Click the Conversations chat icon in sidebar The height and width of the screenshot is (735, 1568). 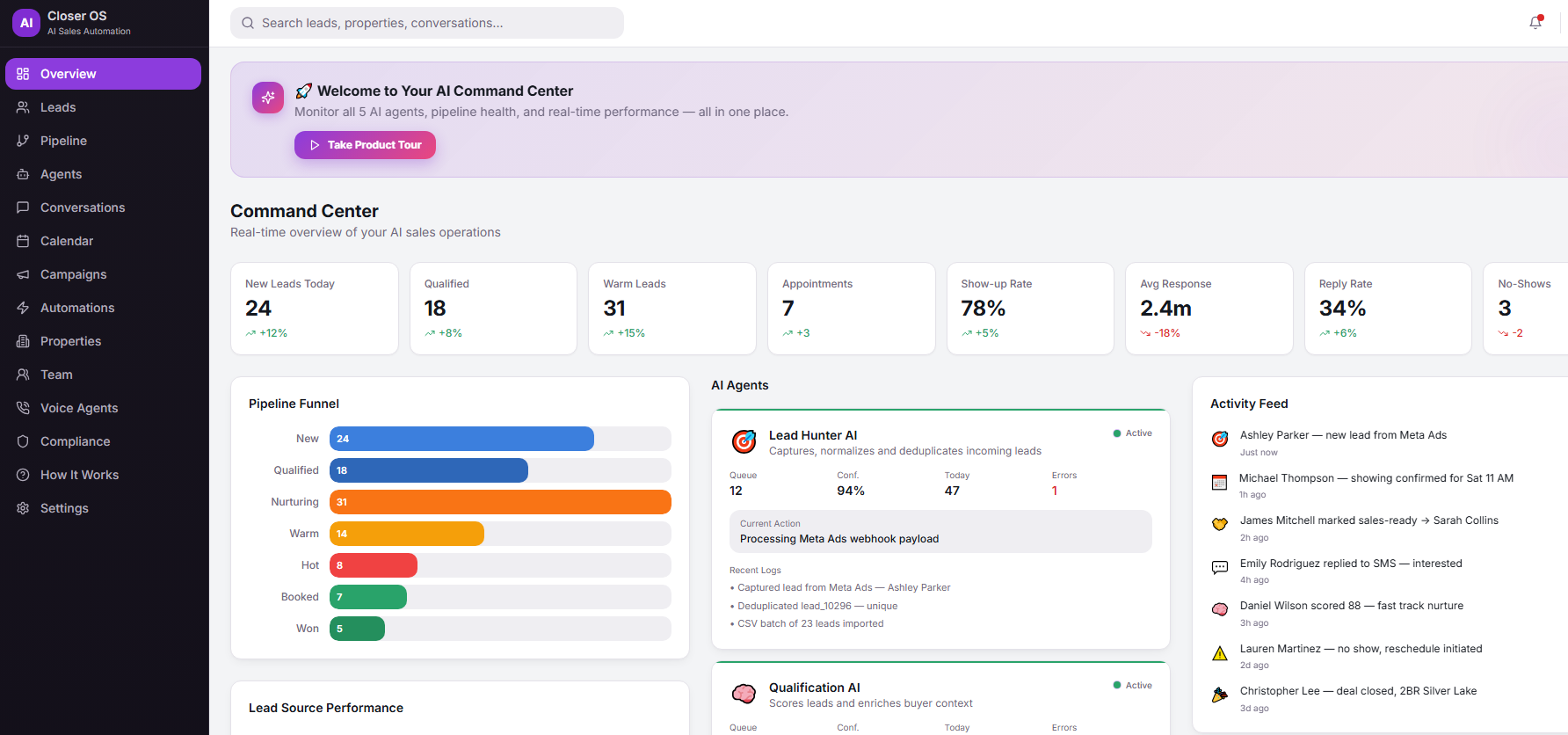click(x=23, y=207)
